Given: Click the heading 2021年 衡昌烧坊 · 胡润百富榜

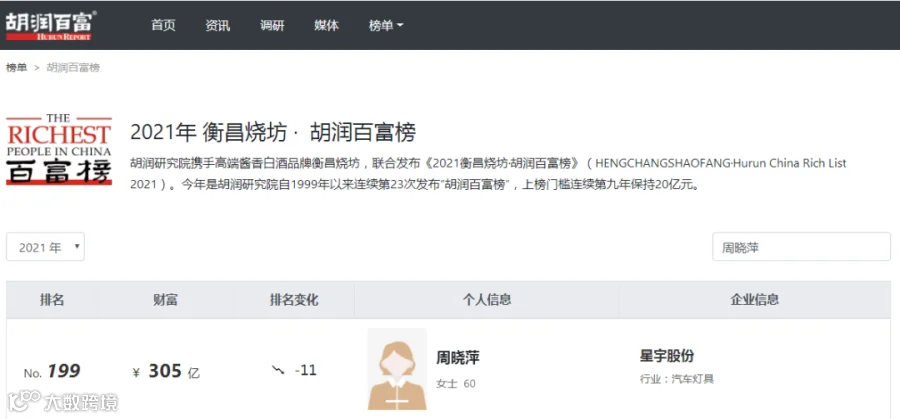Looking at the screenshot, I should [x=273, y=133].
